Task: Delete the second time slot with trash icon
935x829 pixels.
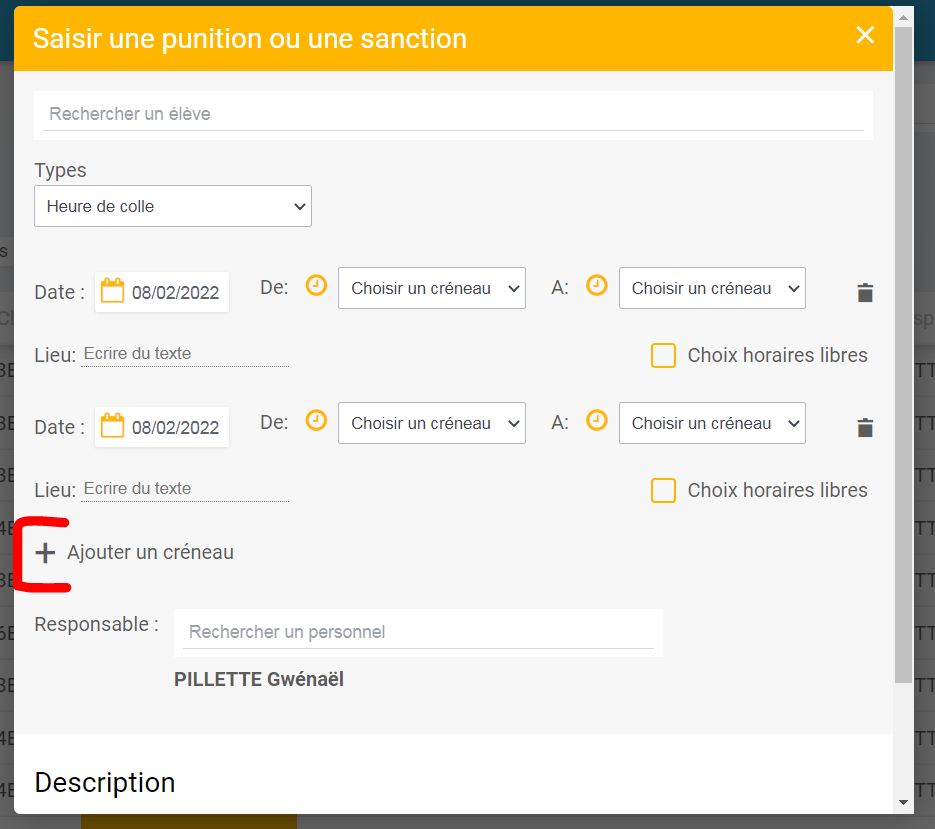Action: [865, 428]
